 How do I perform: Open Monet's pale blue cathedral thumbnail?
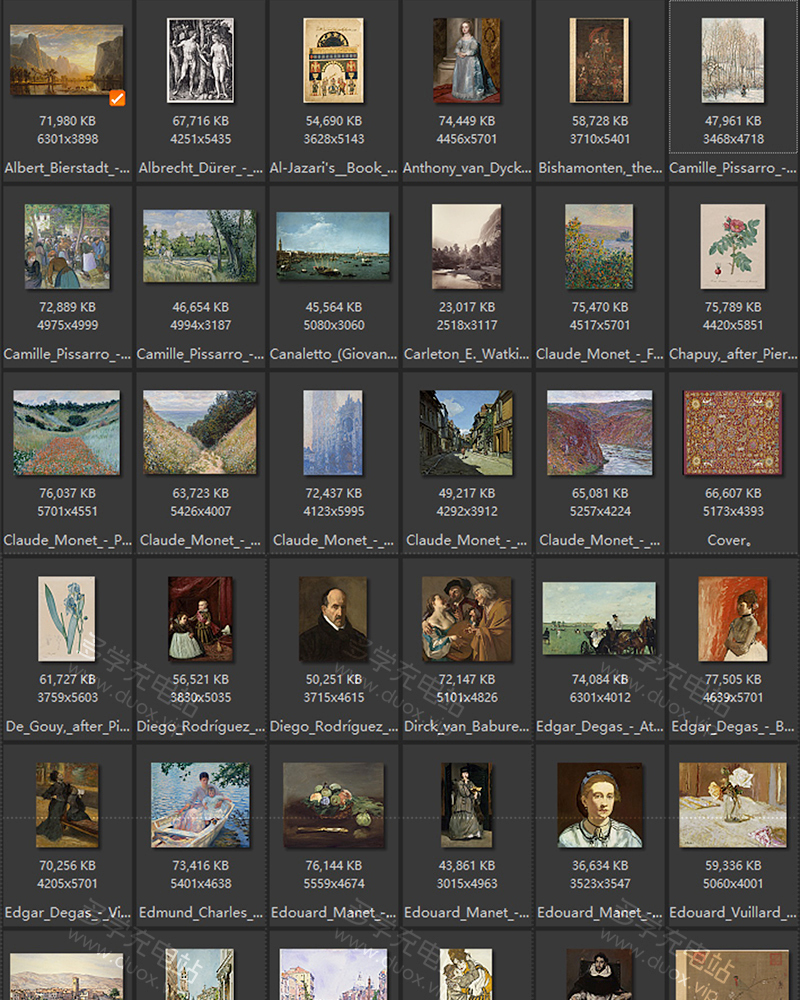(333, 432)
